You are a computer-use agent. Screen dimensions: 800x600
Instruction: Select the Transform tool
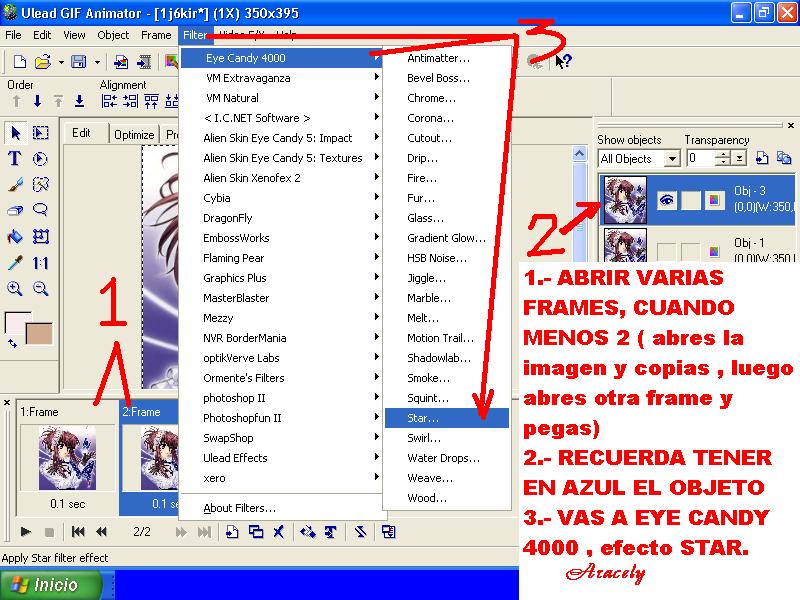pyautogui.click(x=40, y=236)
